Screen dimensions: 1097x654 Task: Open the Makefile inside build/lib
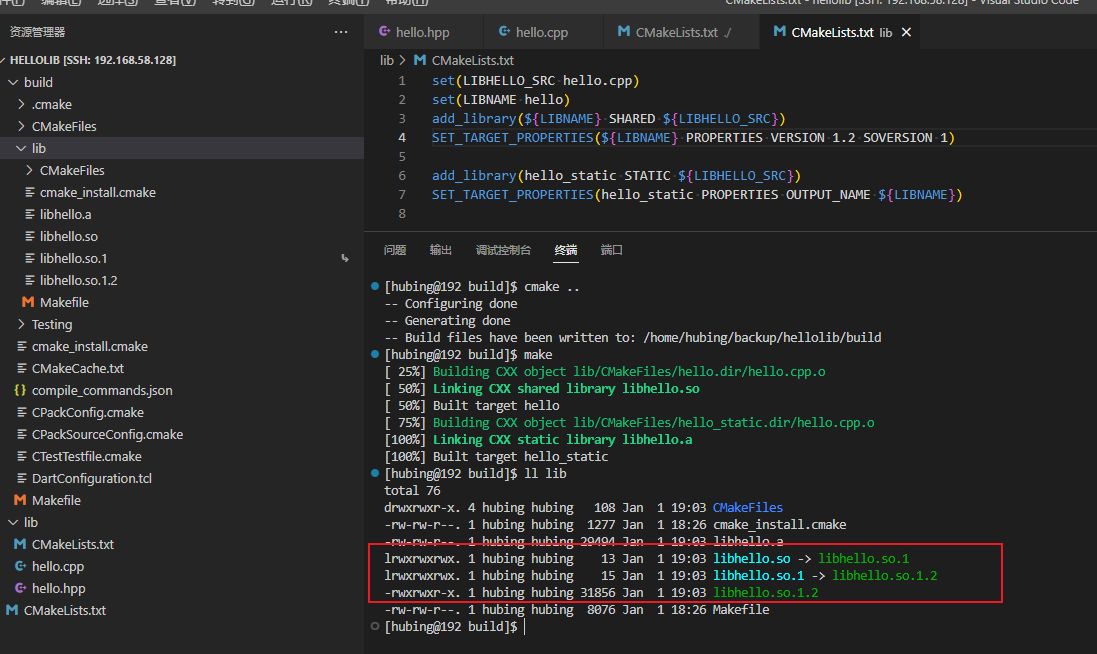[64, 303]
